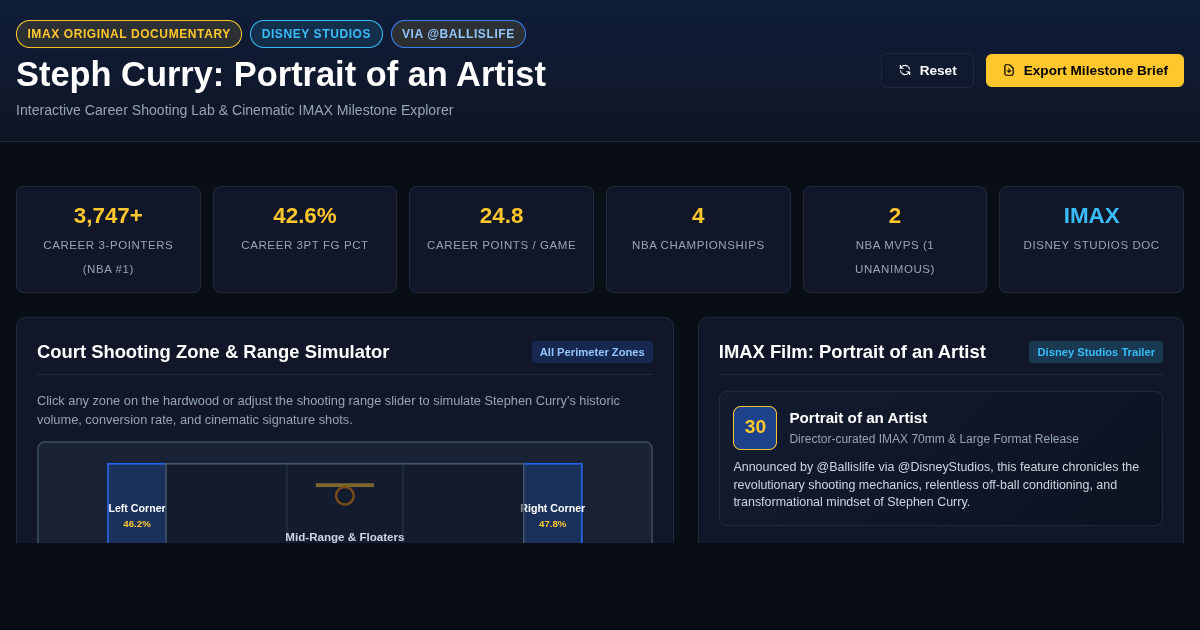Click the Reset refresh icon
The width and height of the screenshot is (1200, 630).
(x=905, y=71)
